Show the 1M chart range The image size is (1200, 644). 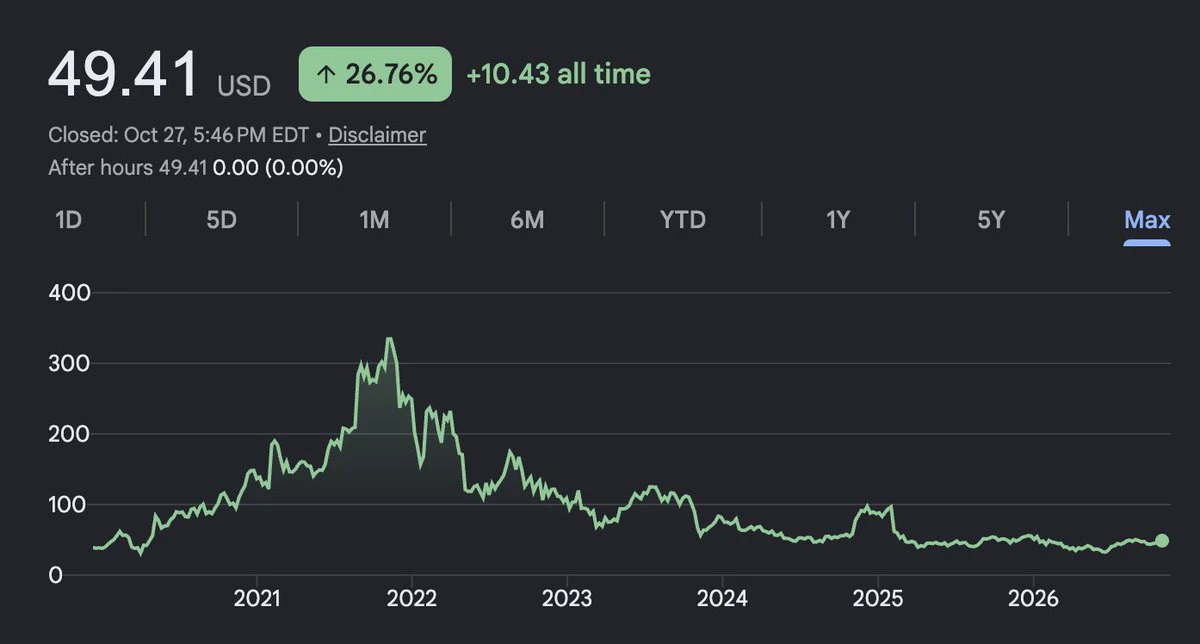(374, 220)
